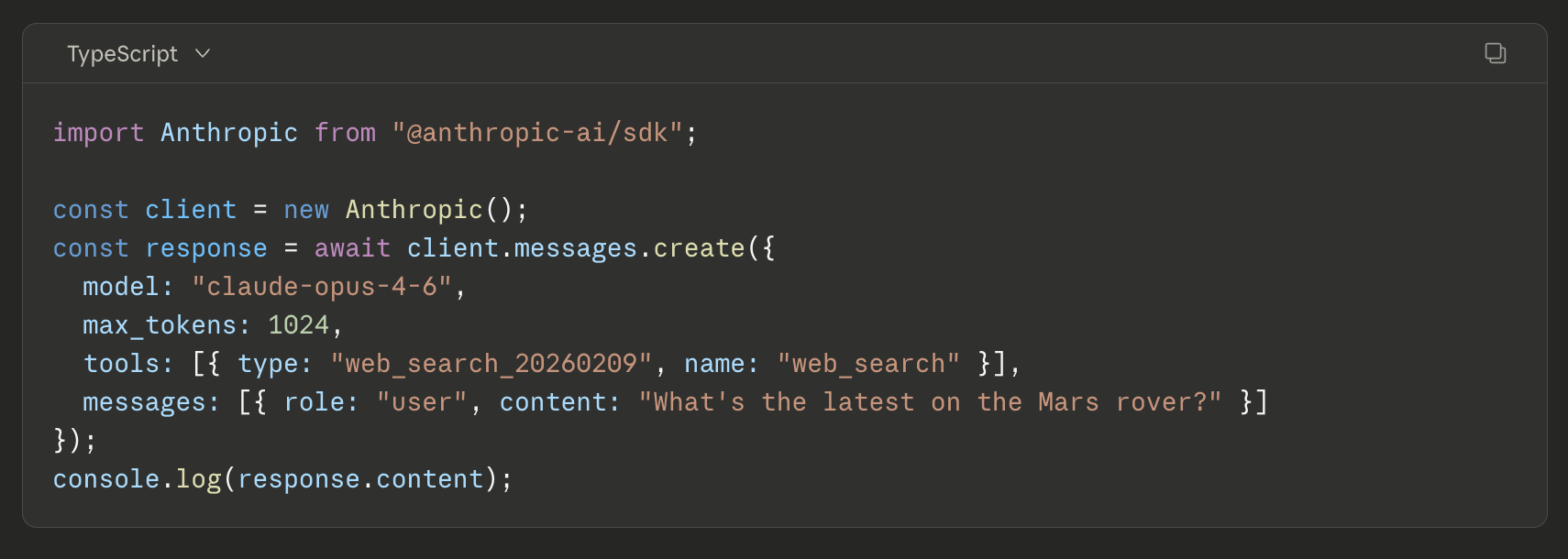Expand the language dropdown chevron
Viewport: 1568px width, 559px height.
[x=204, y=53]
